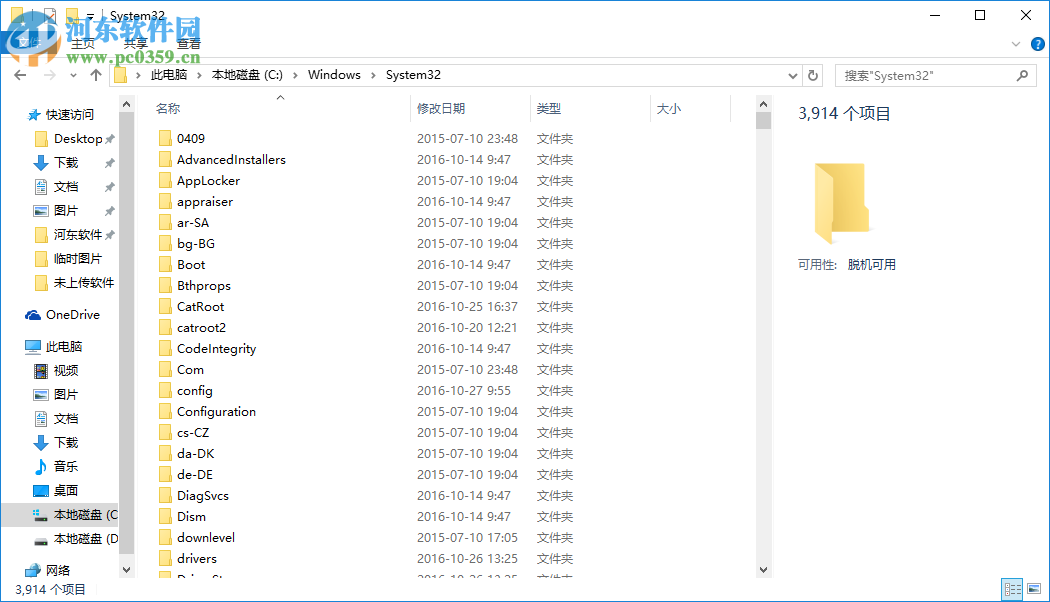
Task: Navigate up one level with the Up arrow
Action: pos(96,74)
